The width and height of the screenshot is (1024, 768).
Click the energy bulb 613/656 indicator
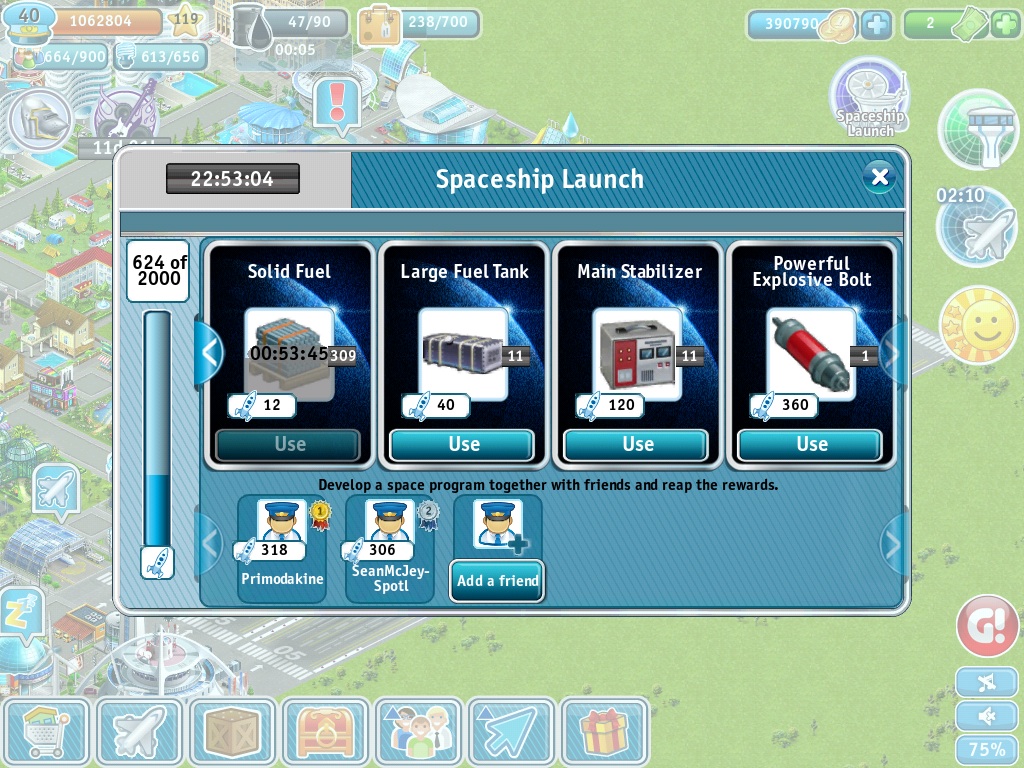click(161, 57)
